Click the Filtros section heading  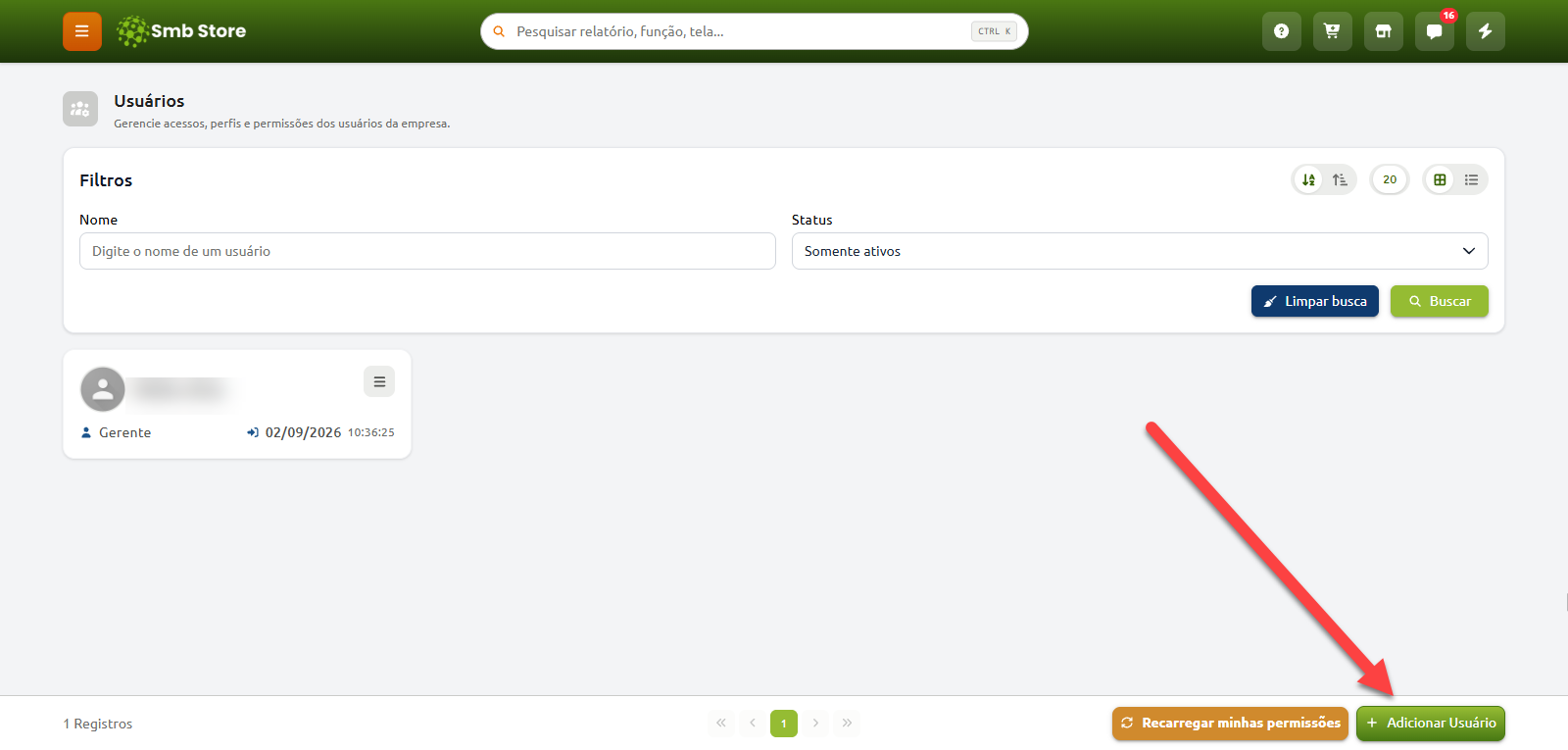coord(106,180)
